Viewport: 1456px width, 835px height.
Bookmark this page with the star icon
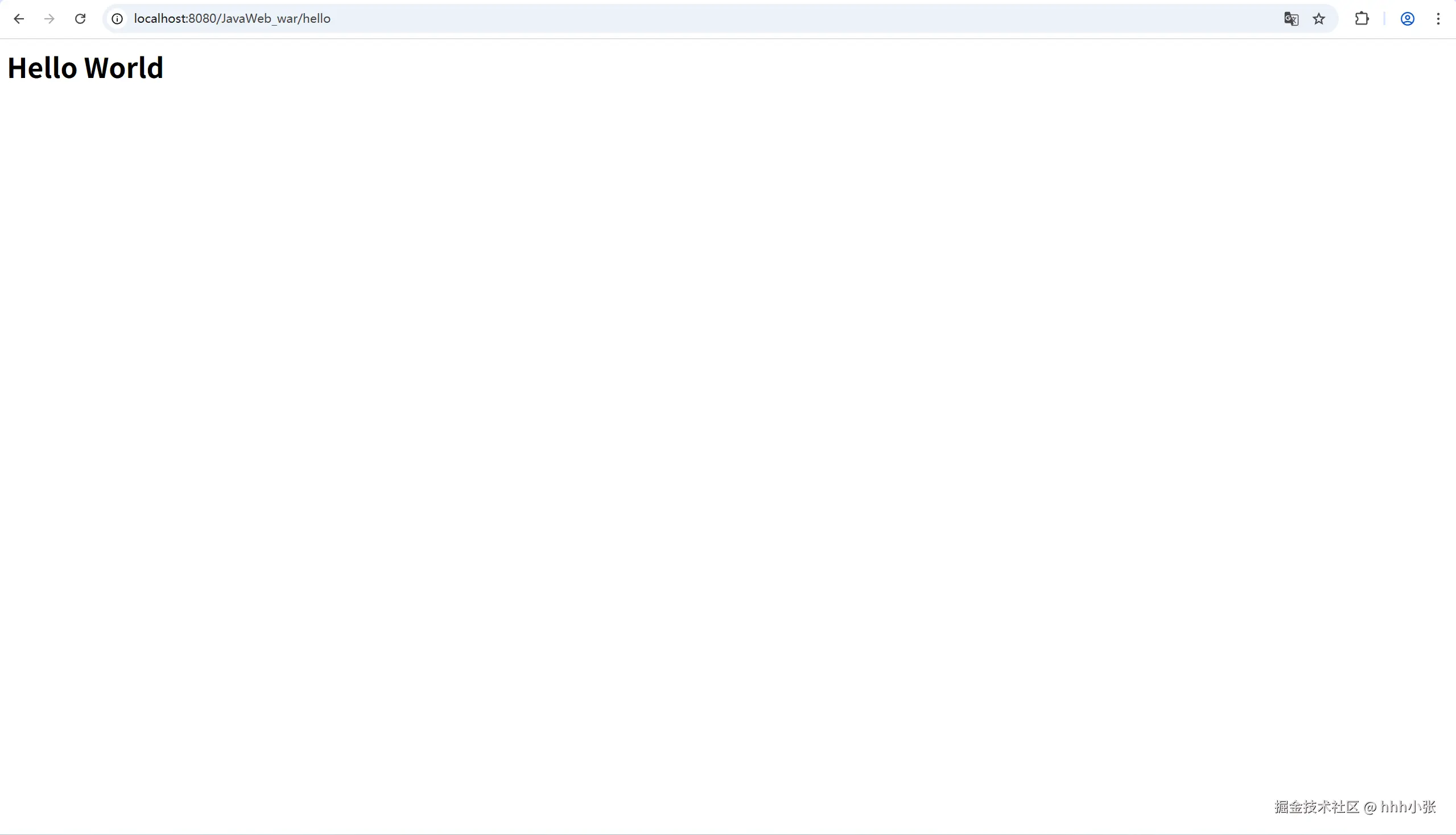(1319, 19)
